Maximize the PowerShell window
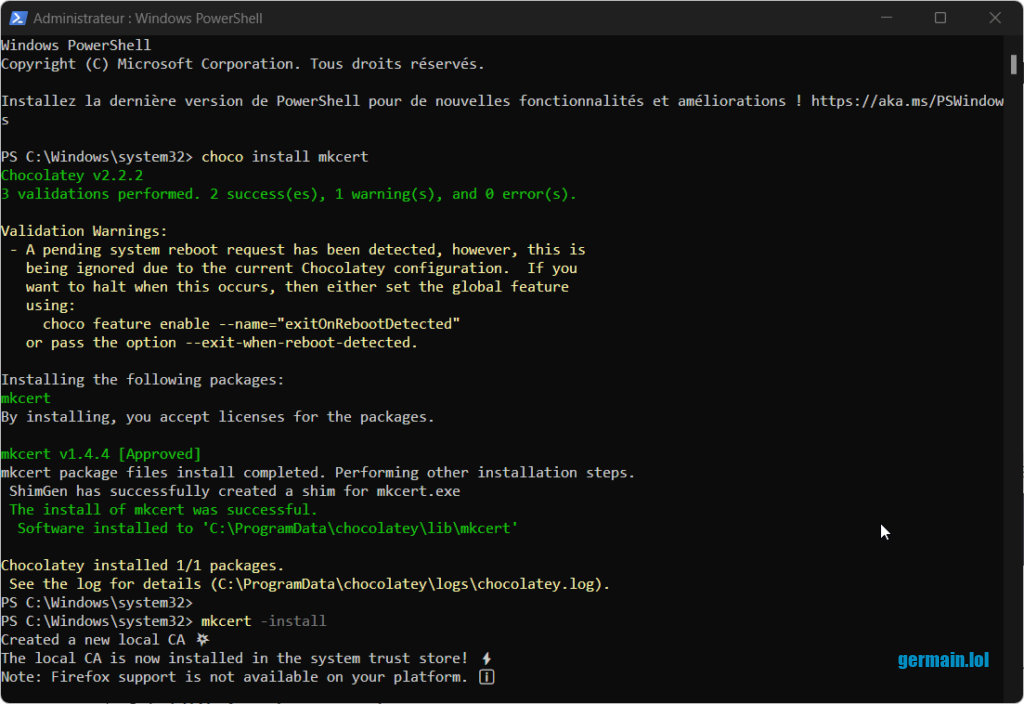Image resolution: width=1024 pixels, height=704 pixels. [x=940, y=18]
